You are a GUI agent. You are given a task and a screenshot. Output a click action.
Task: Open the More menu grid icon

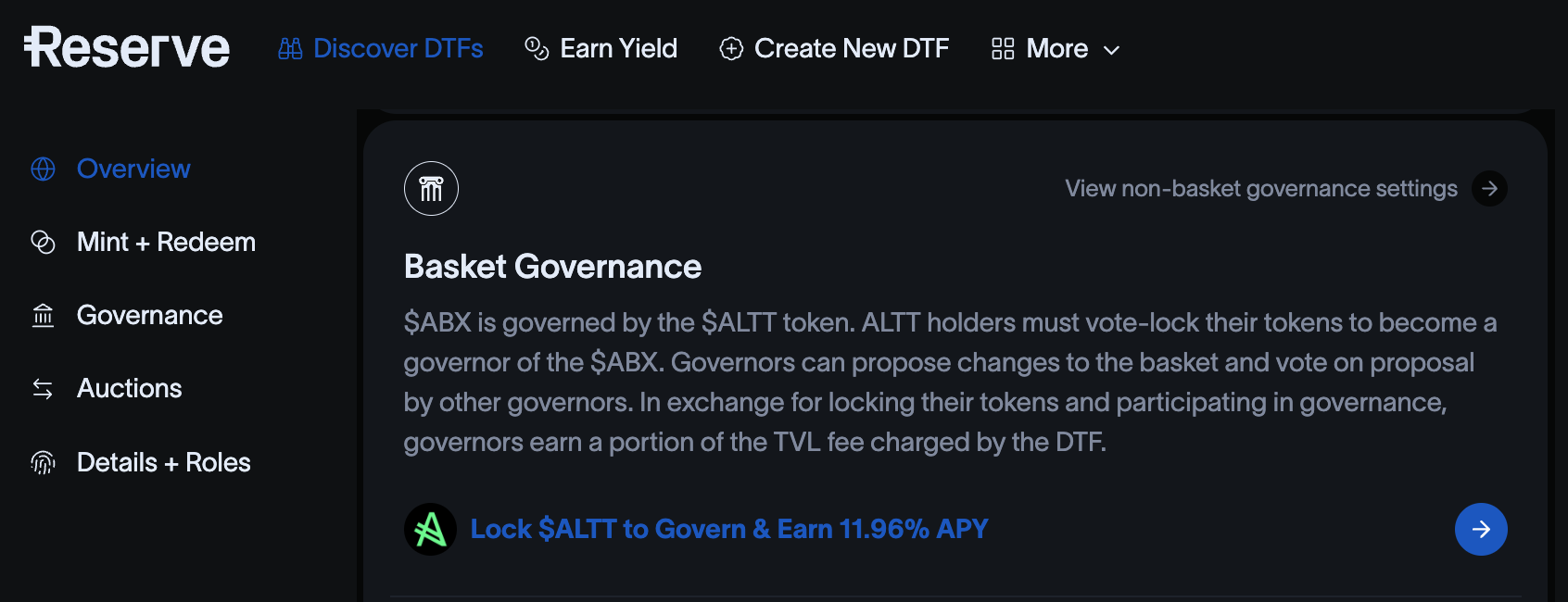(x=1003, y=49)
